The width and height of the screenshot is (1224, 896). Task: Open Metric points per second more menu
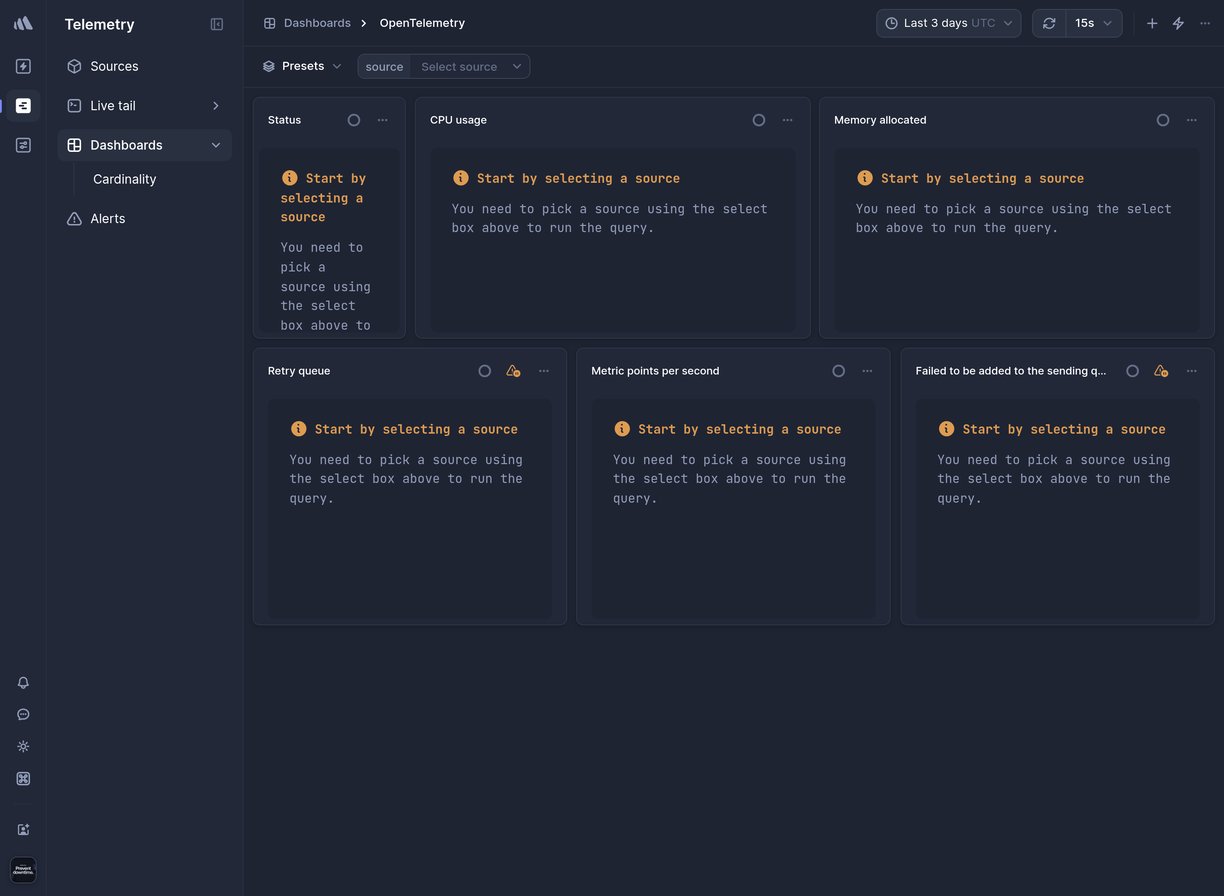pos(868,371)
